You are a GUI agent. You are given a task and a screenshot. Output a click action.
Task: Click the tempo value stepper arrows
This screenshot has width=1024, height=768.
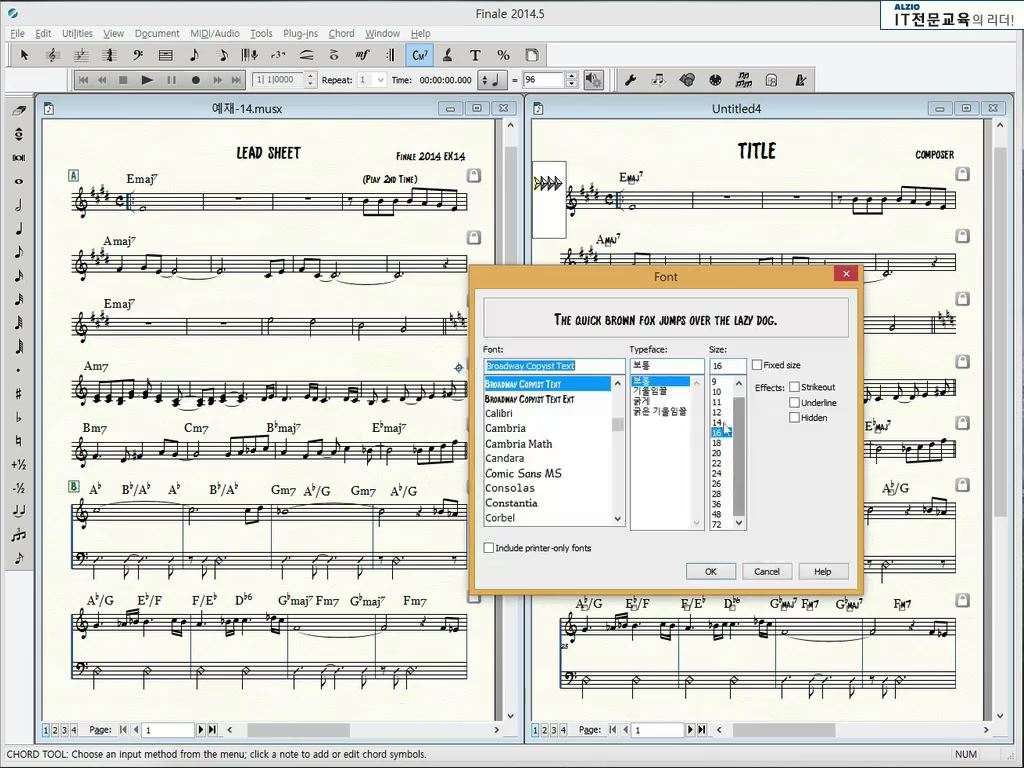tap(571, 80)
